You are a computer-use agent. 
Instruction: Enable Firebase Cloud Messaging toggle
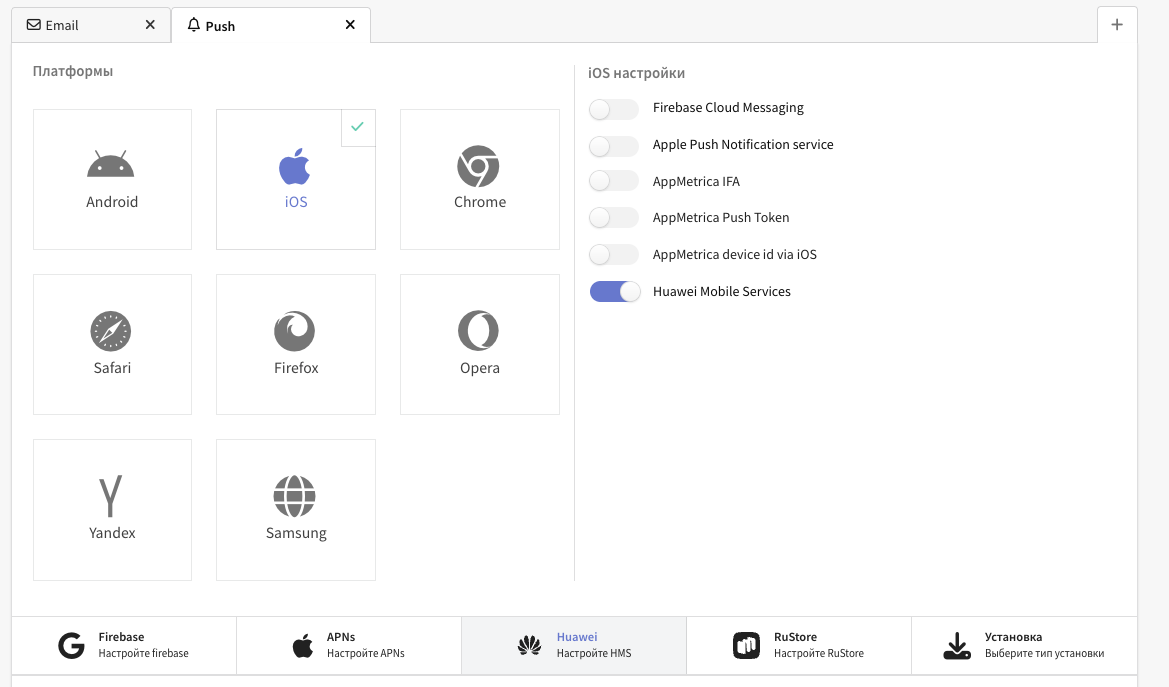pyautogui.click(x=614, y=108)
